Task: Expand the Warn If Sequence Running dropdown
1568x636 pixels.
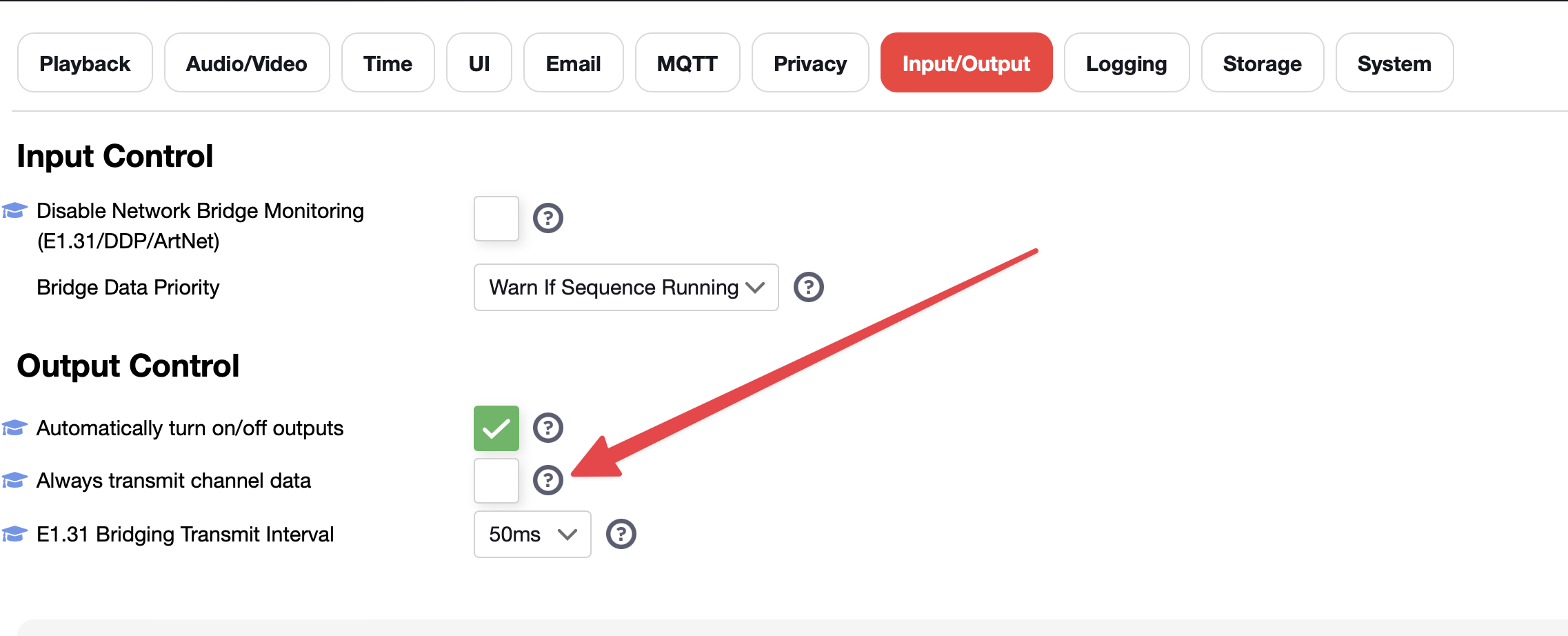Action: pyautogui.click(x=626, y=287)
